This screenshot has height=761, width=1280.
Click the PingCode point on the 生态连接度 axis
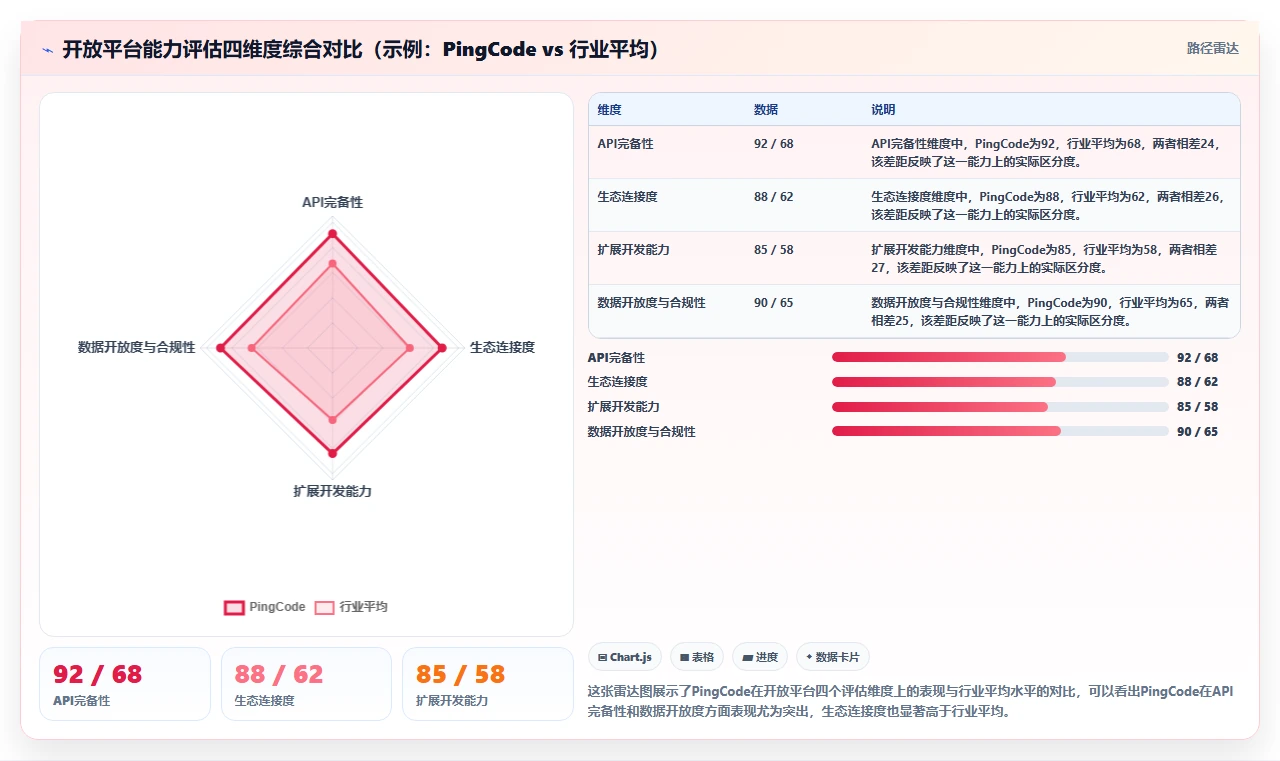[x=442, y=347]
